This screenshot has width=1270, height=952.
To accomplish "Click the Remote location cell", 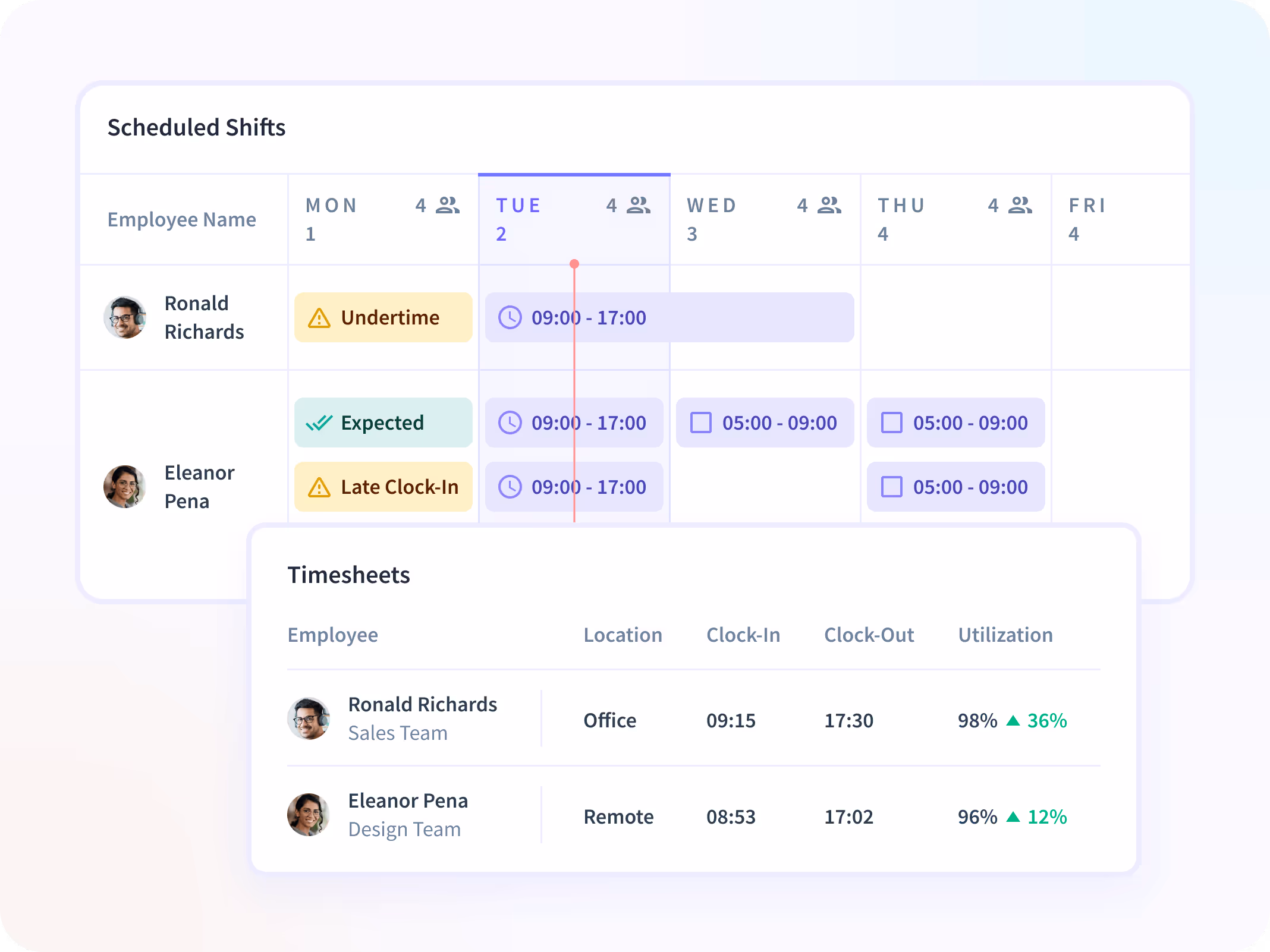I will (x=619, y=817).
